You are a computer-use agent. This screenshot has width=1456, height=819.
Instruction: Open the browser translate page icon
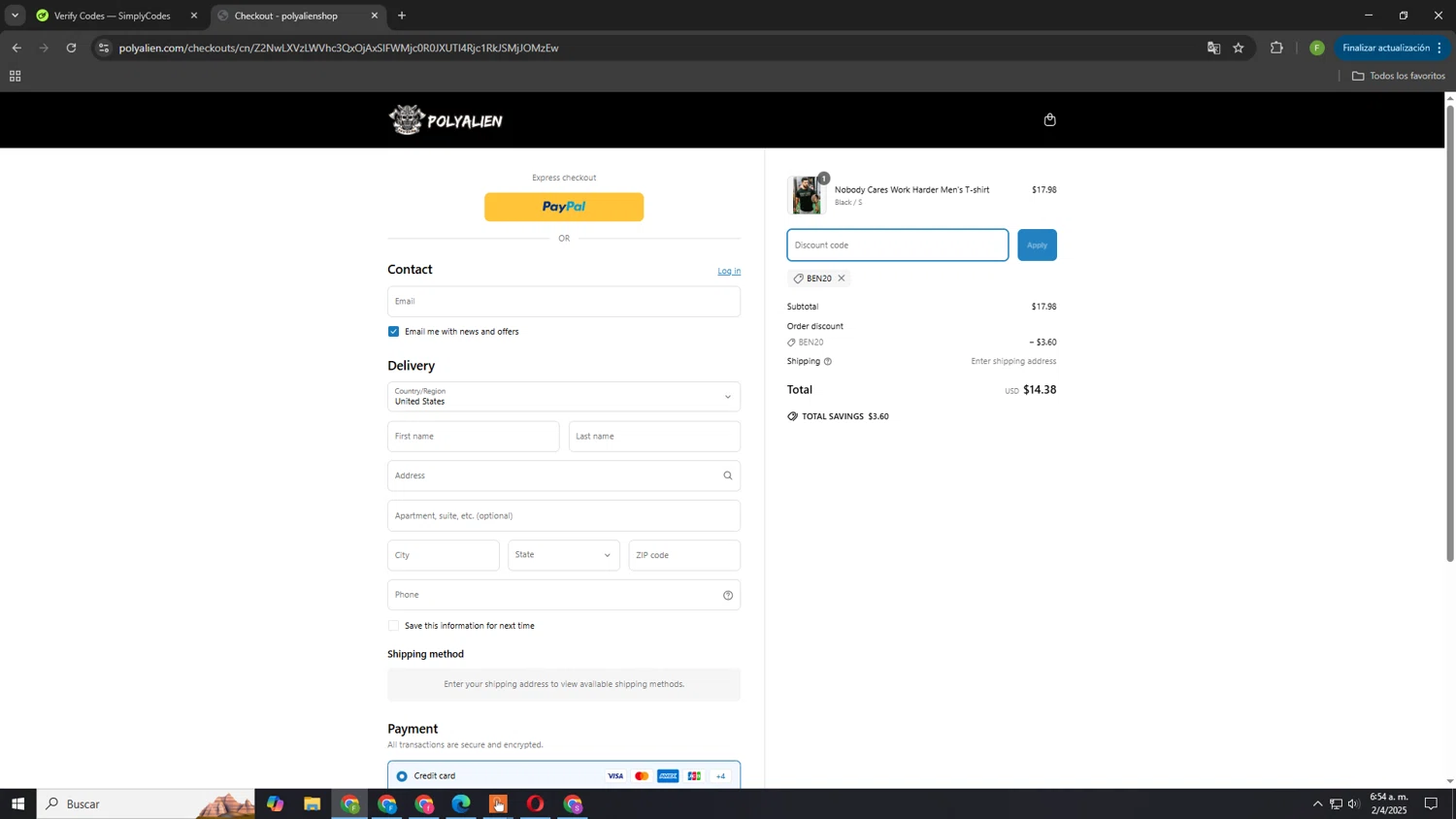coord(1213,48)
